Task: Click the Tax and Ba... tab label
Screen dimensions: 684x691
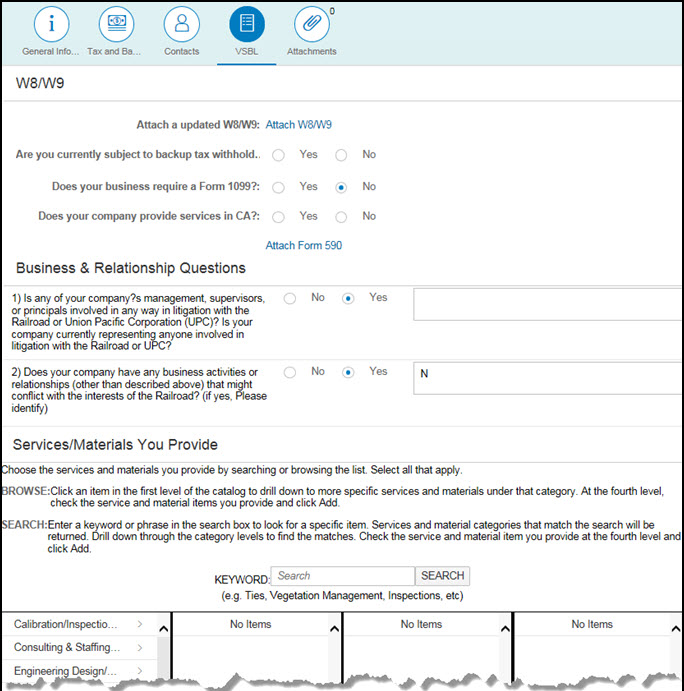Action: click(x=114, y=52)
